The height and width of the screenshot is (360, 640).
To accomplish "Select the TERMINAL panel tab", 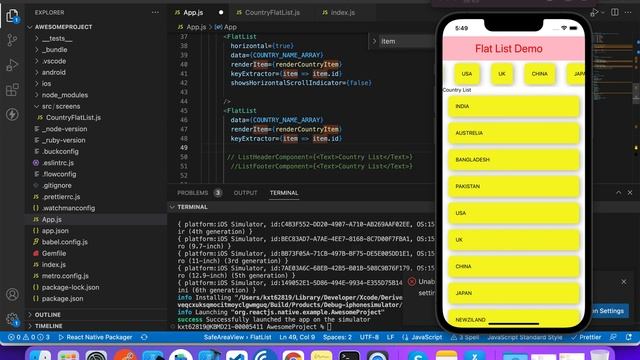I will point(284,193).
